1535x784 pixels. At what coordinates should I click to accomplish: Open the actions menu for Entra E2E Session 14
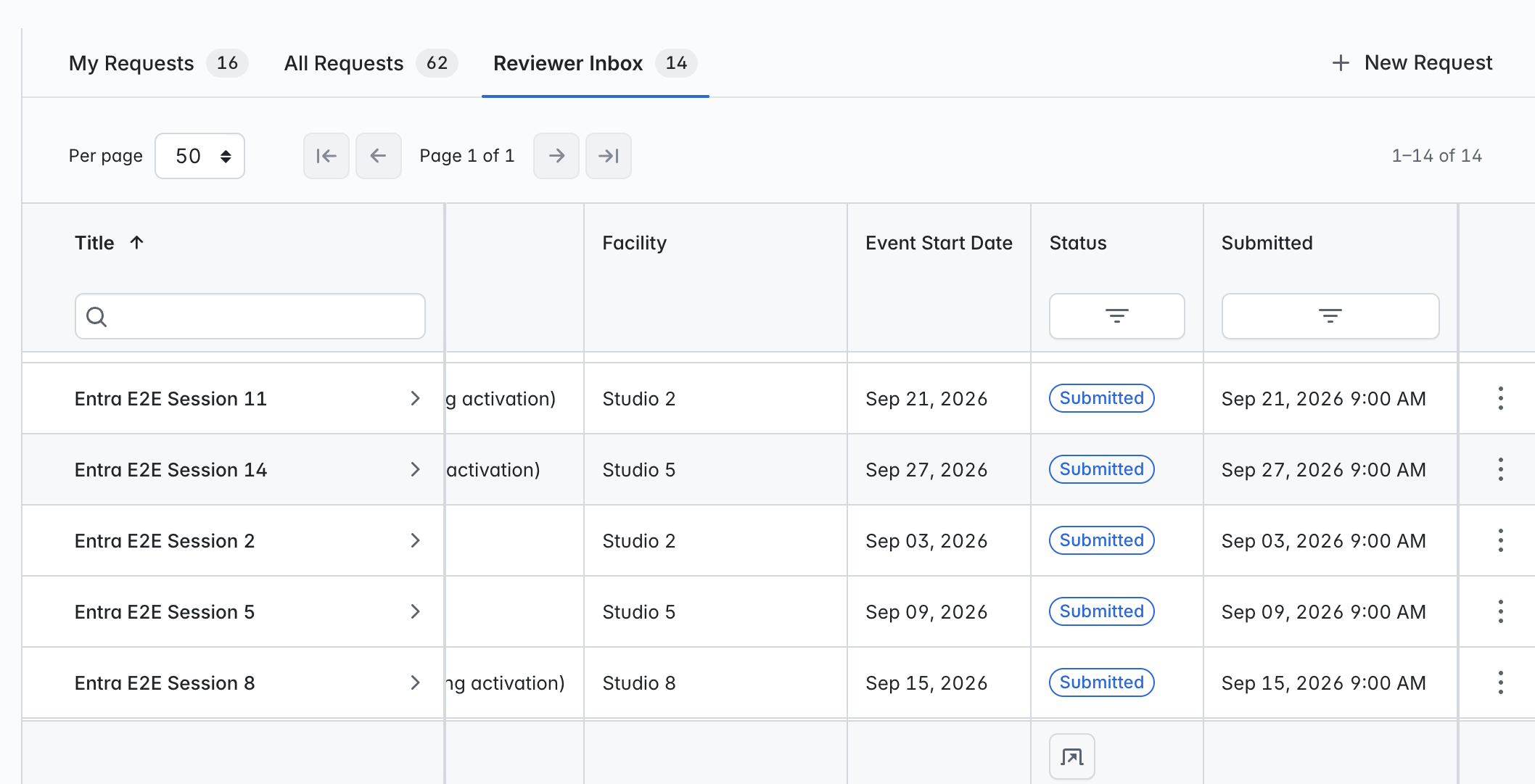(x=1500, y=469)
